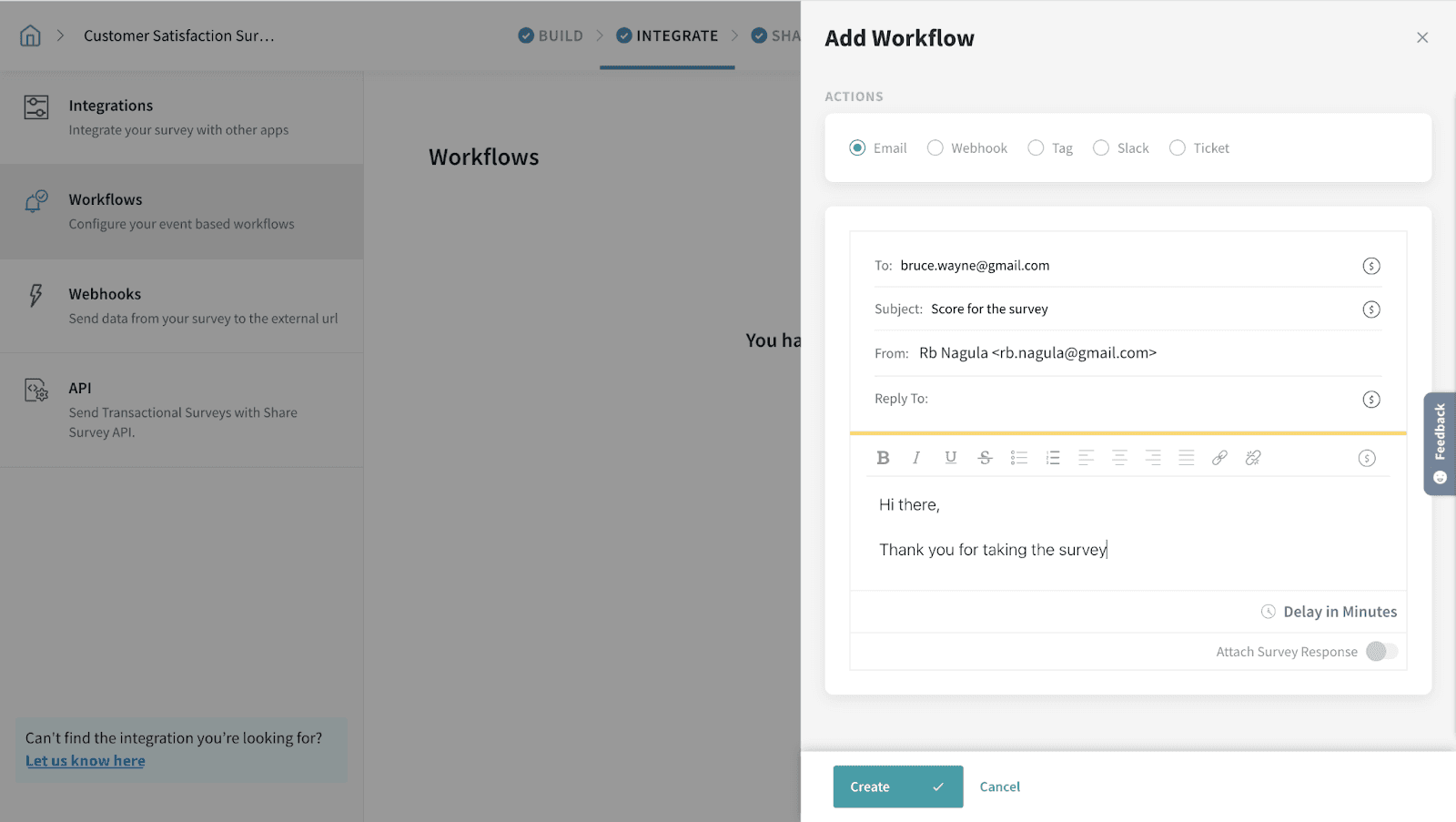Insert a numbered list
This screenshot has height=822, width=1456.
coord(1053,458)
